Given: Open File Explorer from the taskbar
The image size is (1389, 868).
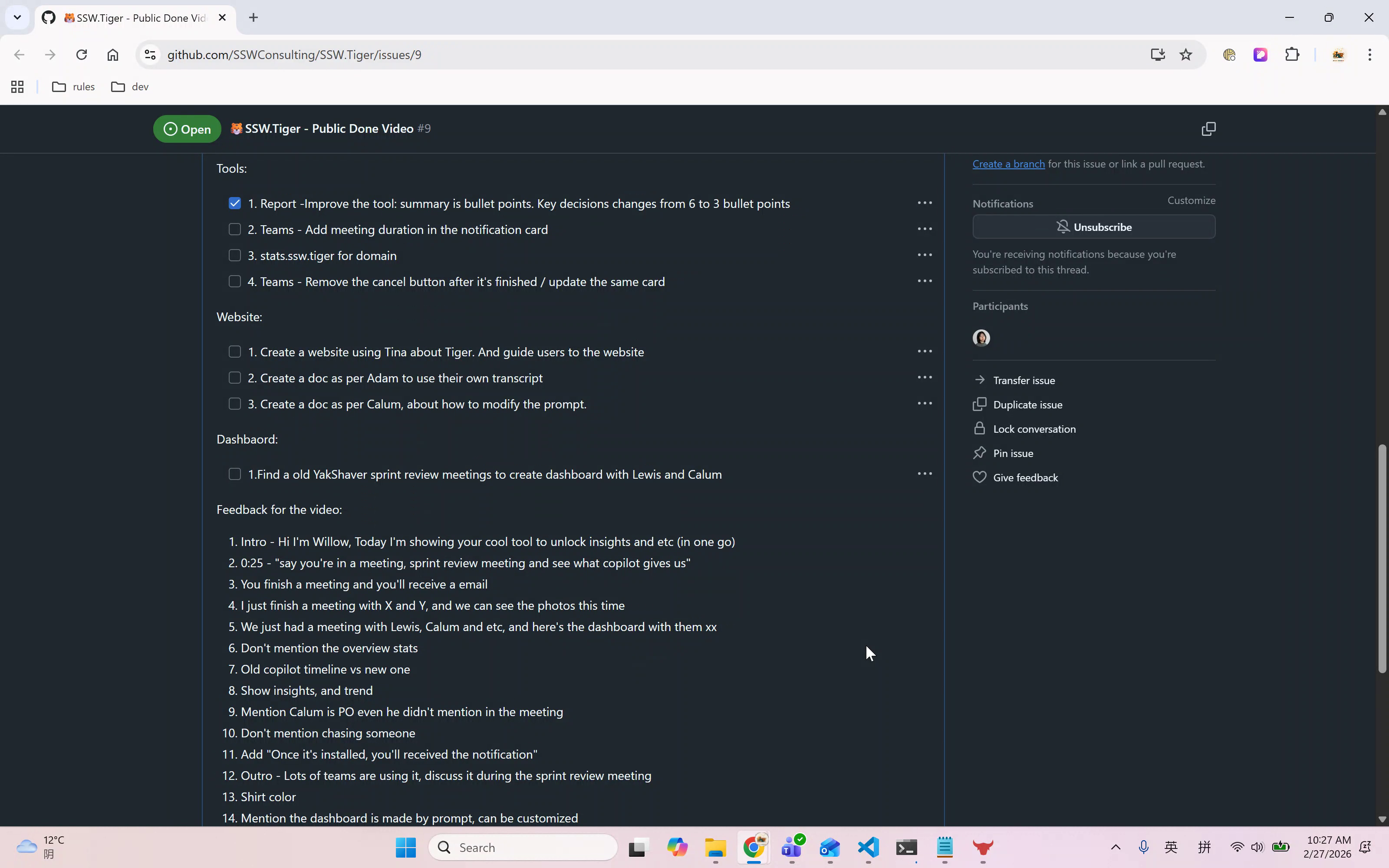Looking at the screenshot, I should [716, 847].
